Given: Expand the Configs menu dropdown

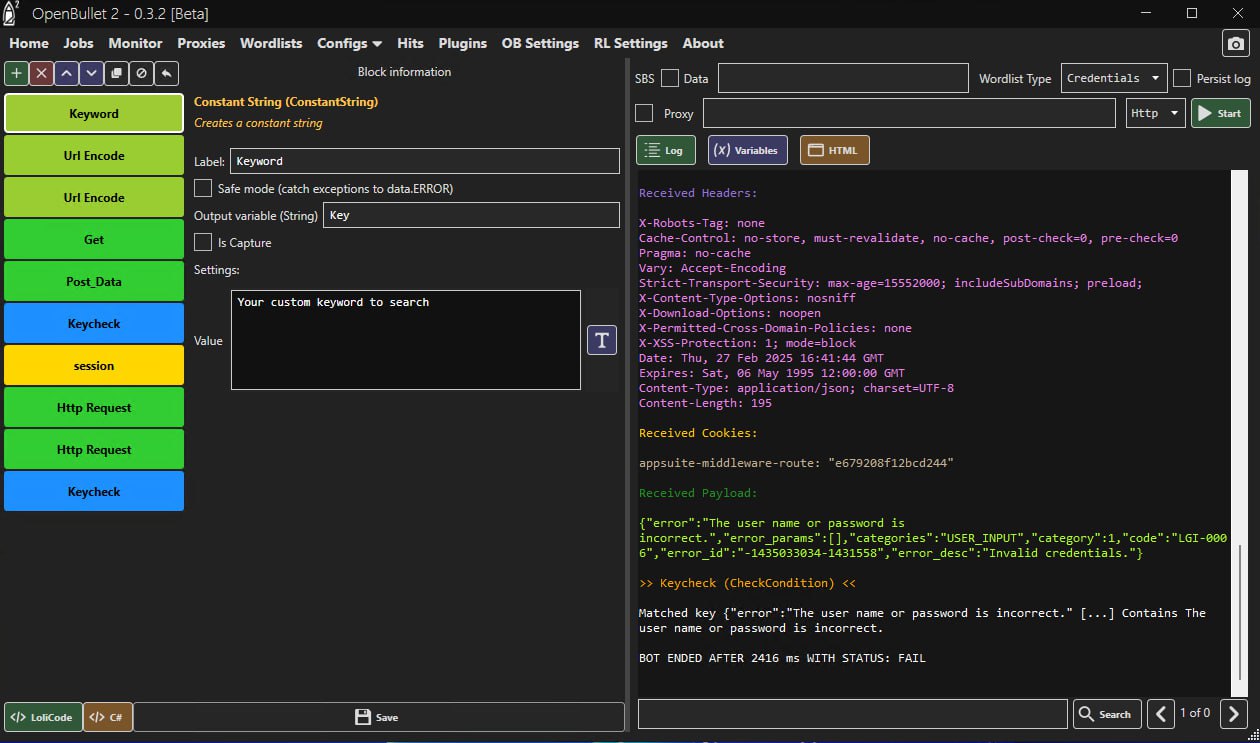Looking at the screenshot, I should [349, 43].
